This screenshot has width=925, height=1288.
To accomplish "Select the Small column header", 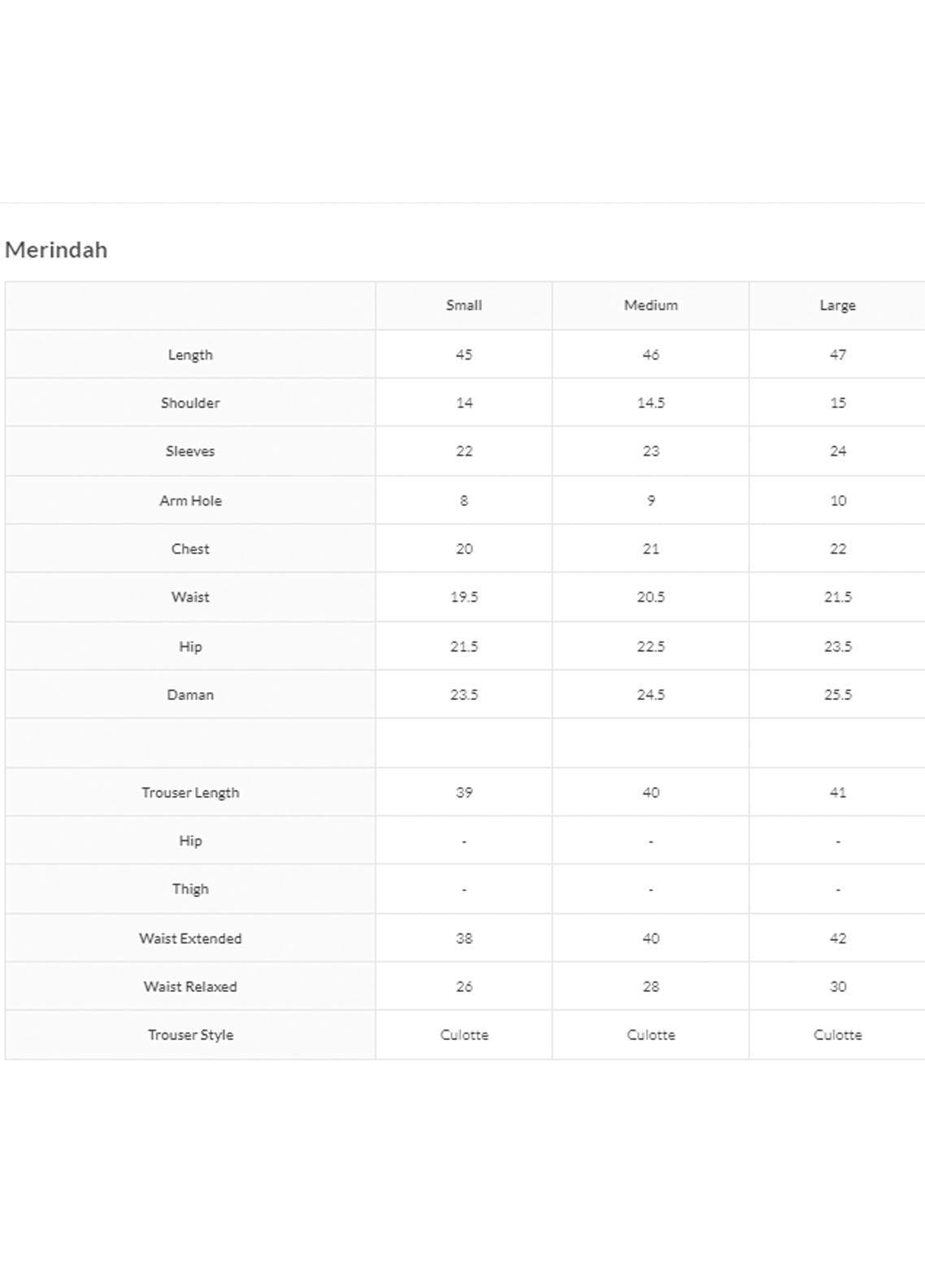I will (x=463, y=306).
